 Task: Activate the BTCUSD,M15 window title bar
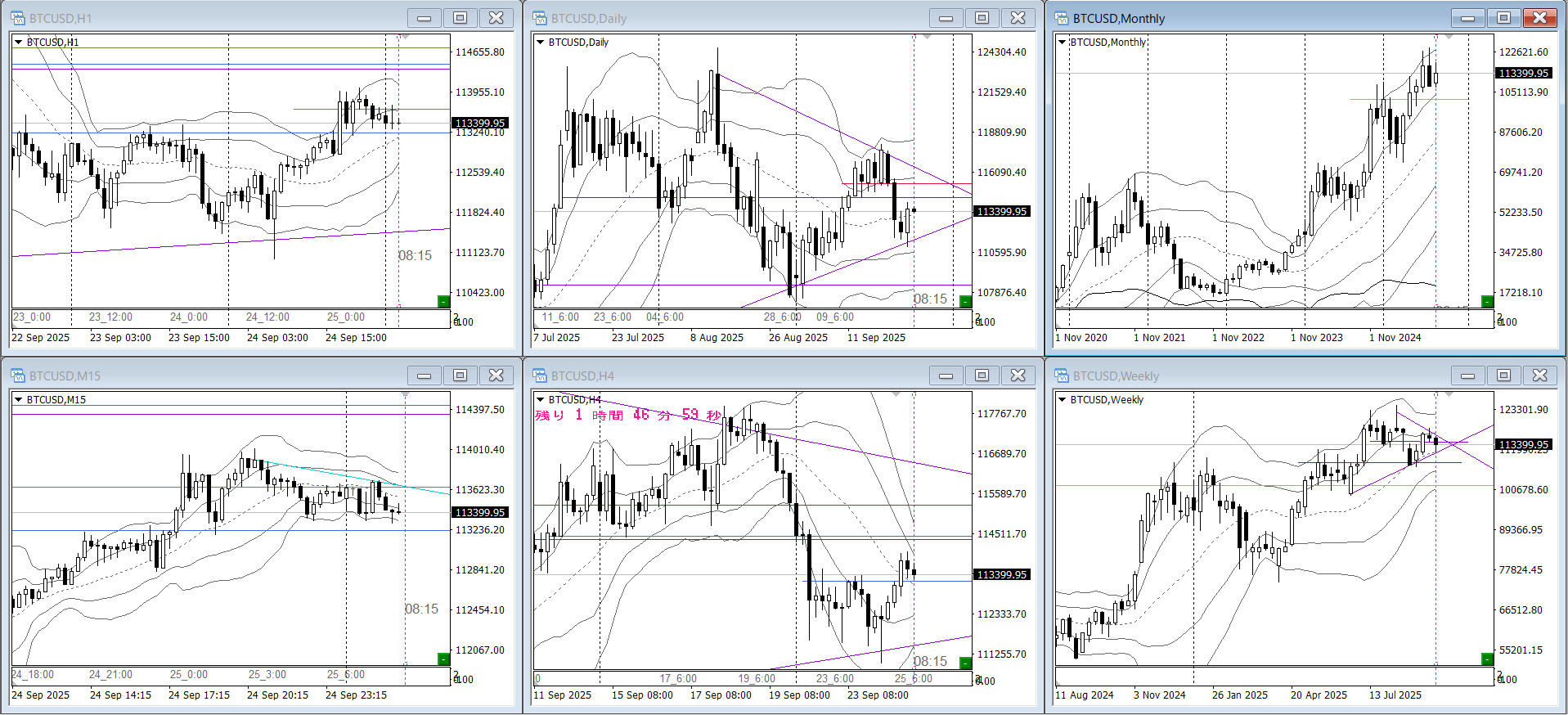(x=204, y=375)
